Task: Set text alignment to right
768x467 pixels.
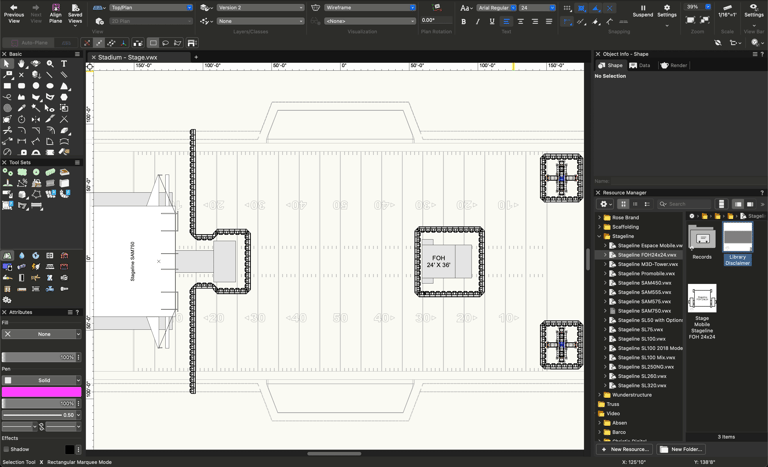Action: pos(535,22)
